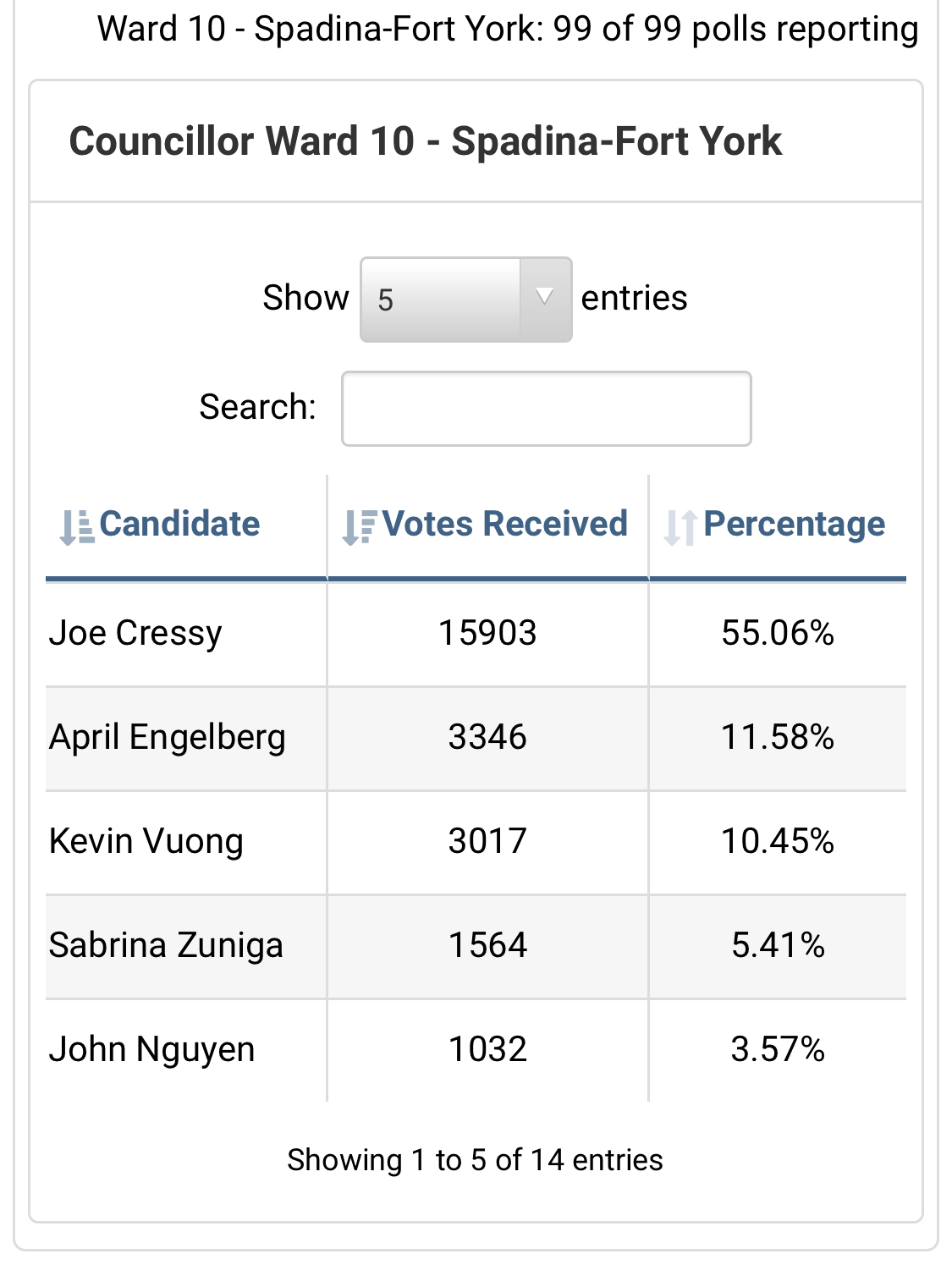Select the April Engelberg candidate cell

pos(168,738)
